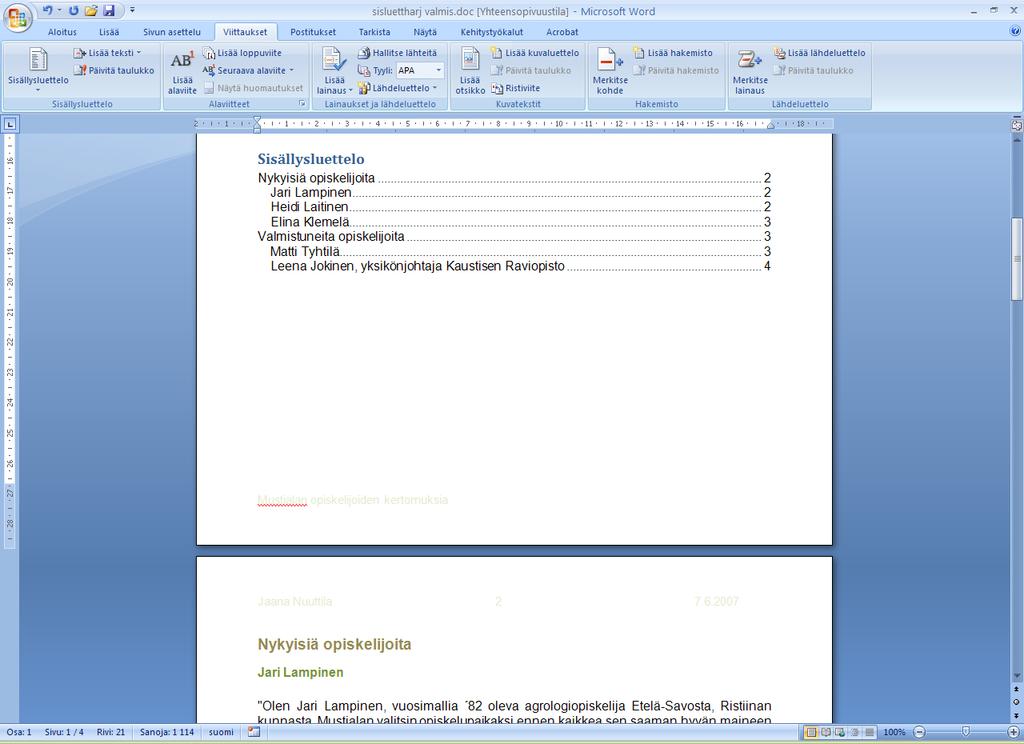Click the Previous page double-arrow button

(1017, 690)
